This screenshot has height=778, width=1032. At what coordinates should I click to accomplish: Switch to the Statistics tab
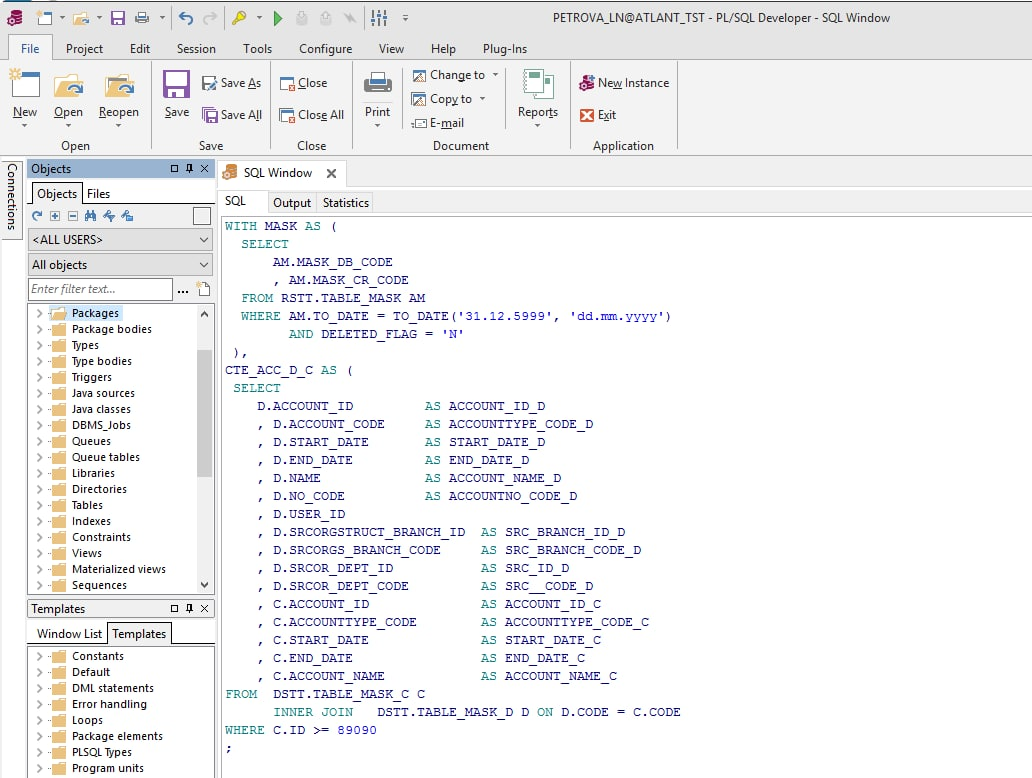pos(345,203)
